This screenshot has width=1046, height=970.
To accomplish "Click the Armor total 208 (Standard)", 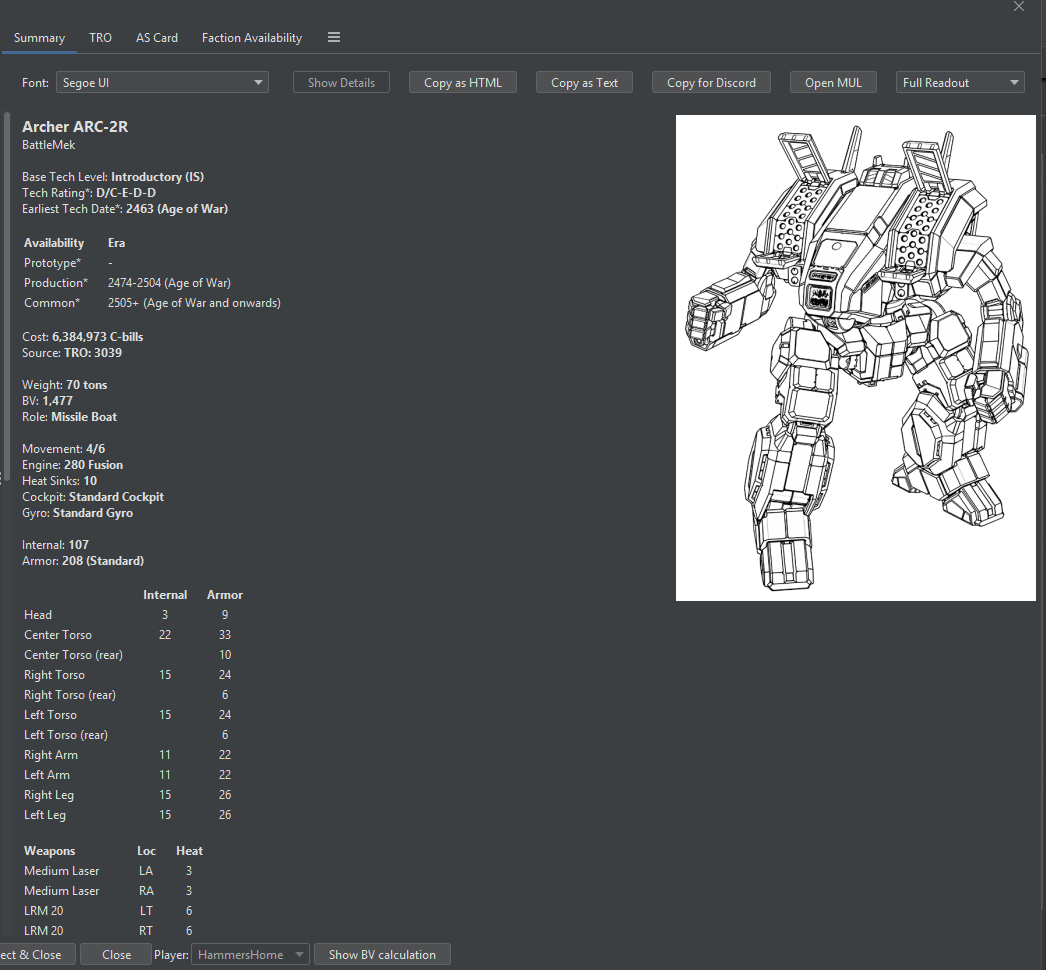I will pyautogui.click(x=103, y=561).
